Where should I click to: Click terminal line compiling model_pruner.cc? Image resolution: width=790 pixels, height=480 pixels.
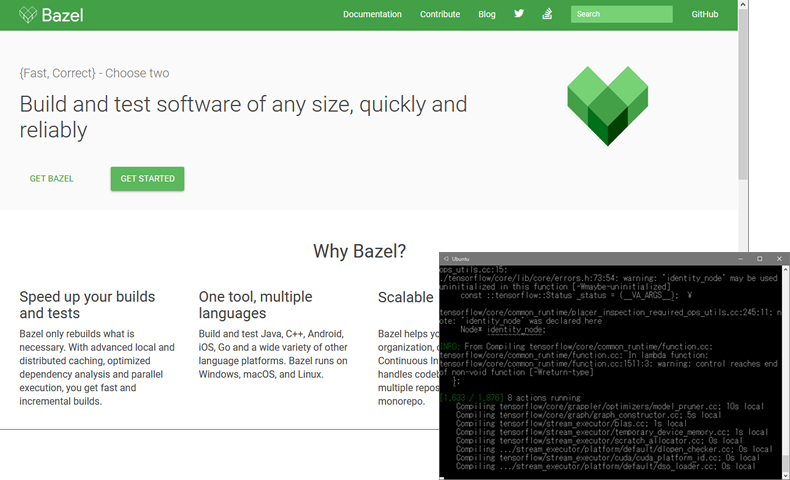[x=610, y=406]
